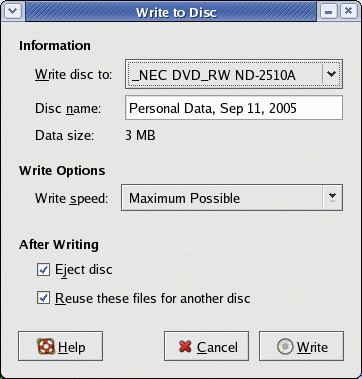Click the Reuse these files label text
Viewport: 362px width, 379px height.
[153, 298]
